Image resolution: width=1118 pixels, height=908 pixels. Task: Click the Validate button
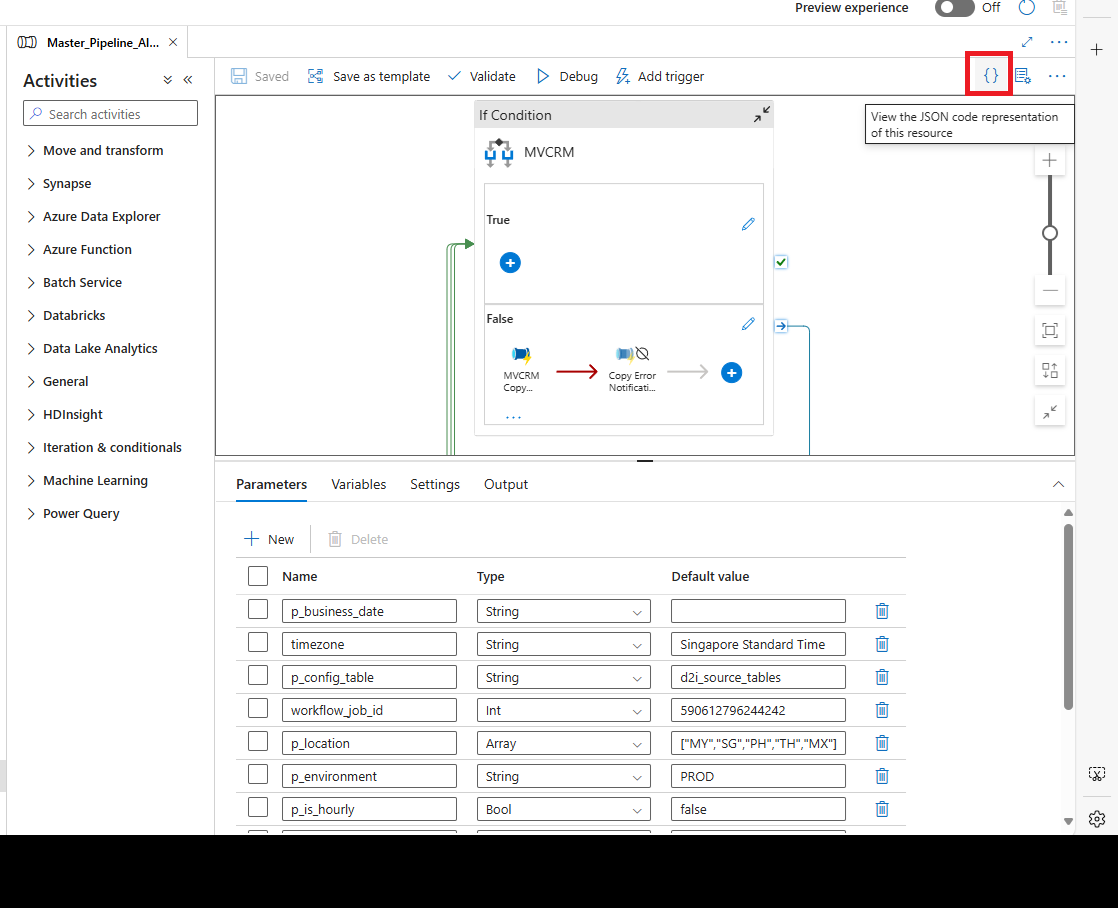(x=481, y=76)
